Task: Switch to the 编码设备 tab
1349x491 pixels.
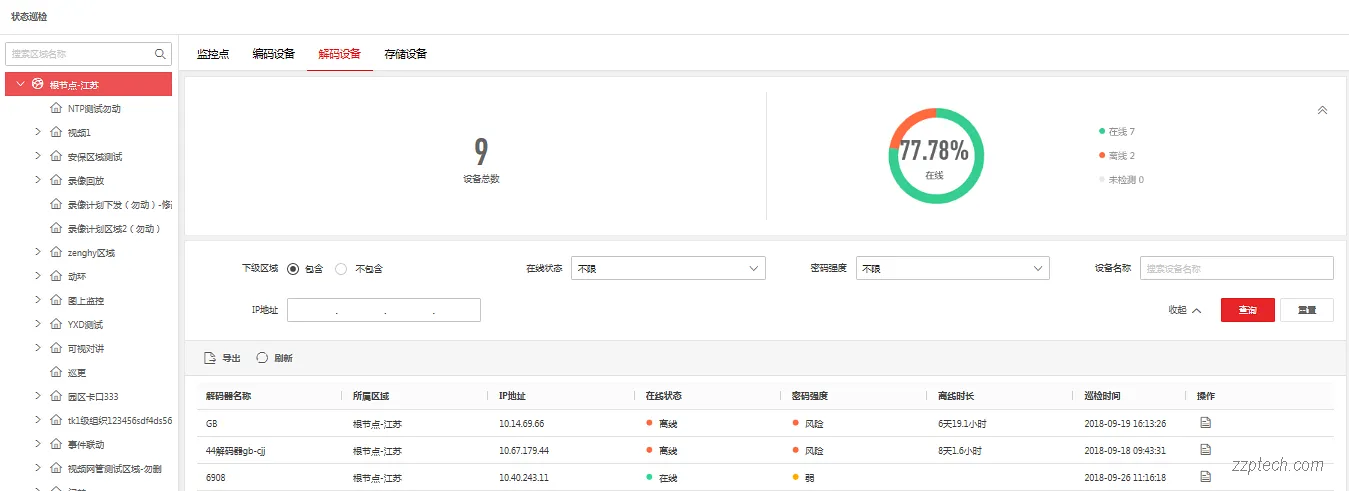Action: pos(274,54)
